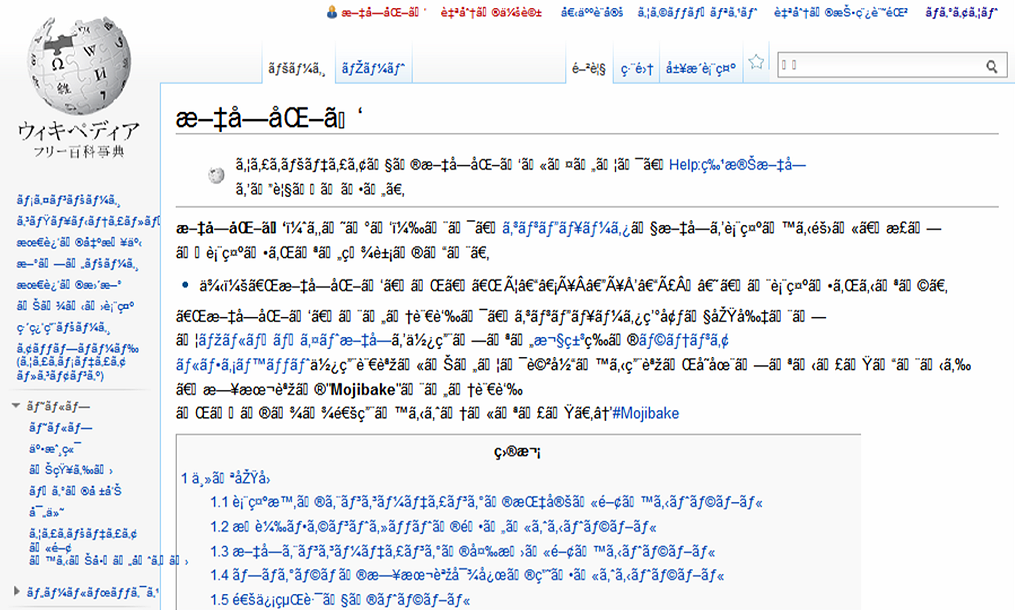Collapse the expanded sidebar section via its down triangle
This screenshot has height=610, width=1015.
[x=16, y=405]
